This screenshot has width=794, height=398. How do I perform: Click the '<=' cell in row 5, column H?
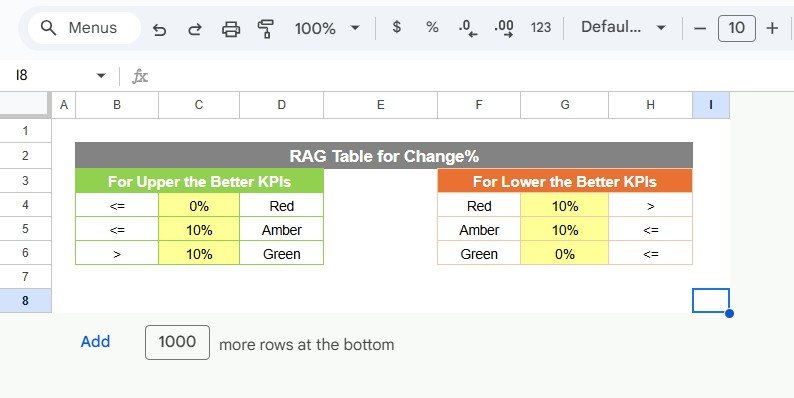pos(651,229)
